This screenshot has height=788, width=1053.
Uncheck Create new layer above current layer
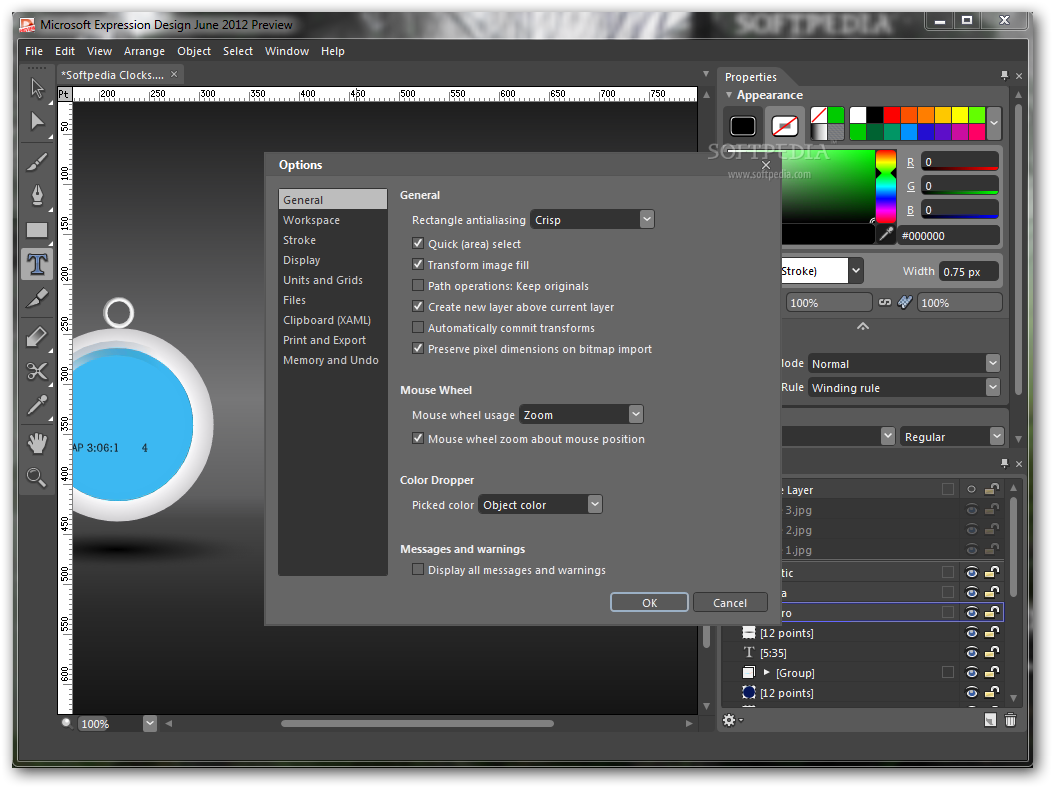[418, 306]
